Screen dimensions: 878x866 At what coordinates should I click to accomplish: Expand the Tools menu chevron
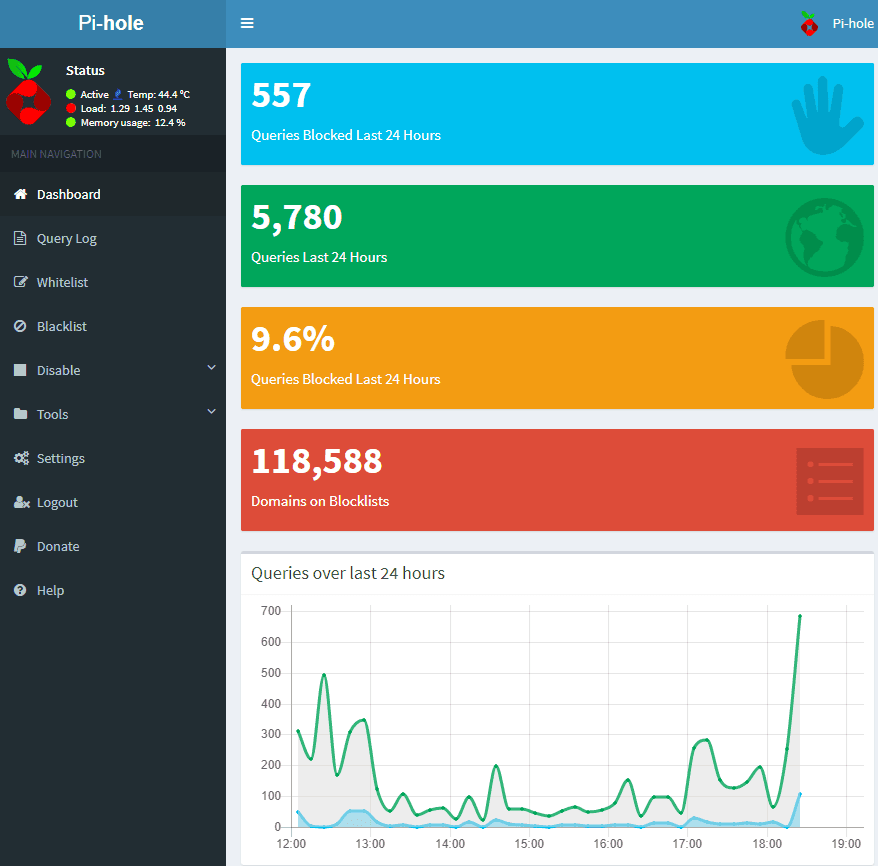(x=212, y=411)
